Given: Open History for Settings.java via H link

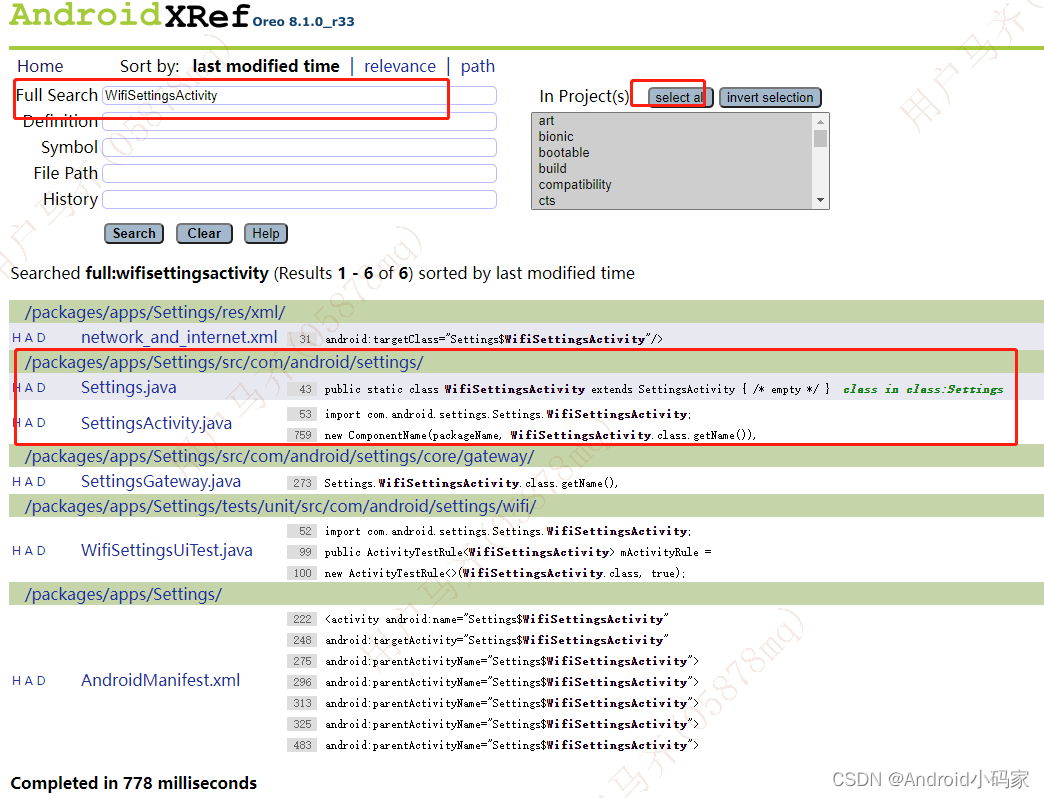Looking at the screenshot, I should click(x=17, y=388).
